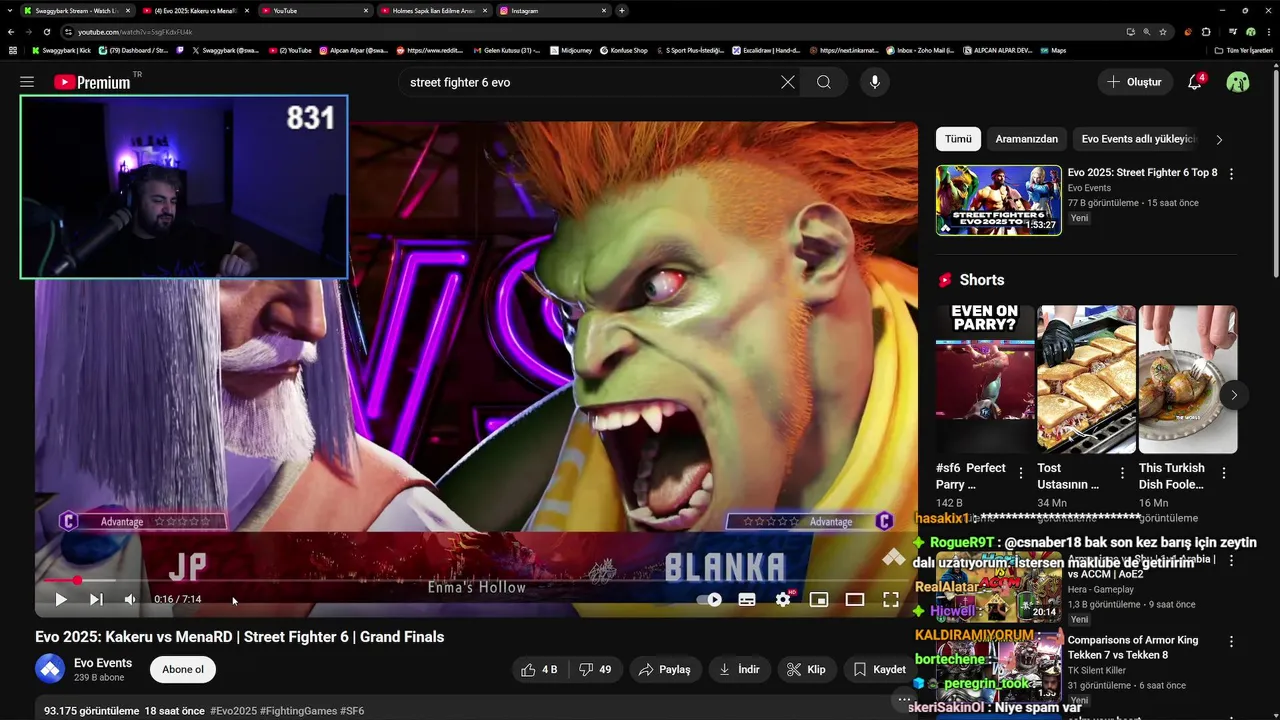This screenshot has height=720, width=1280.
Task: Expand filter chips with right chevron
Action: [1219, 140]
